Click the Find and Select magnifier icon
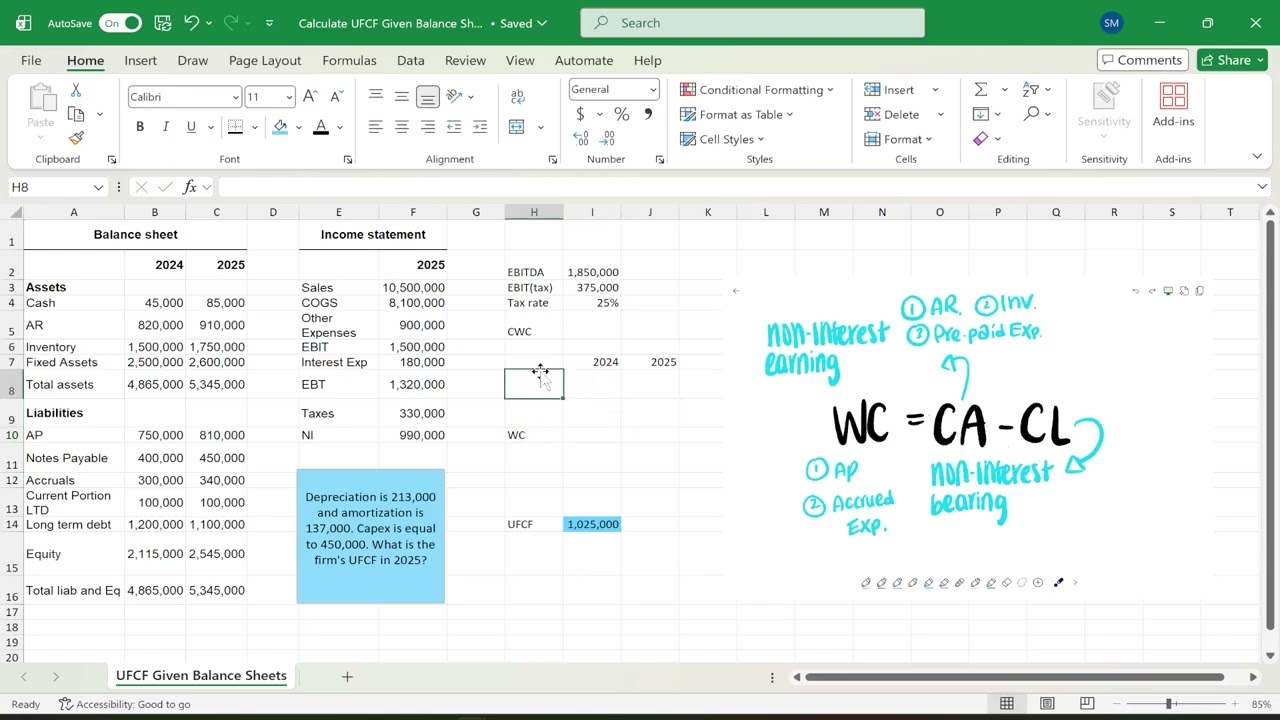This screenshot has width=1280, height=720. click(1031, 114)
